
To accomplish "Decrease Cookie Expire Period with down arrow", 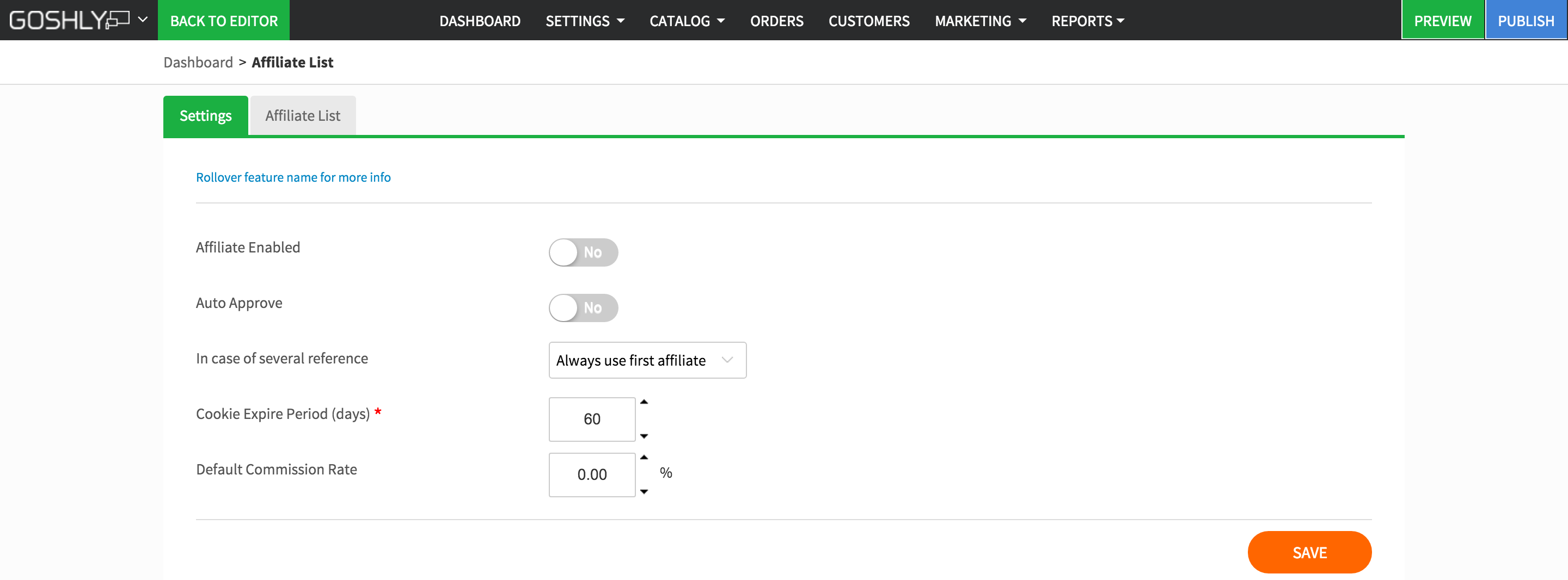I will [644, 436].
